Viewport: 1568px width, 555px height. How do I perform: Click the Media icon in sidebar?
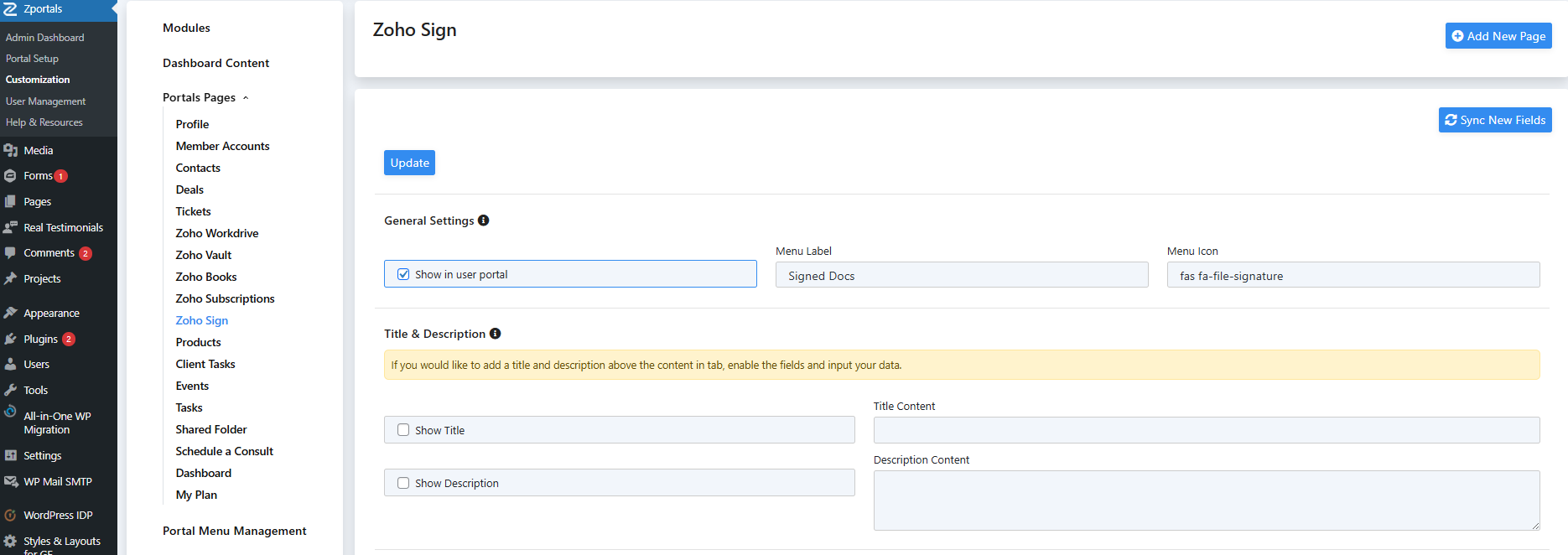click(x=10, y=150)
